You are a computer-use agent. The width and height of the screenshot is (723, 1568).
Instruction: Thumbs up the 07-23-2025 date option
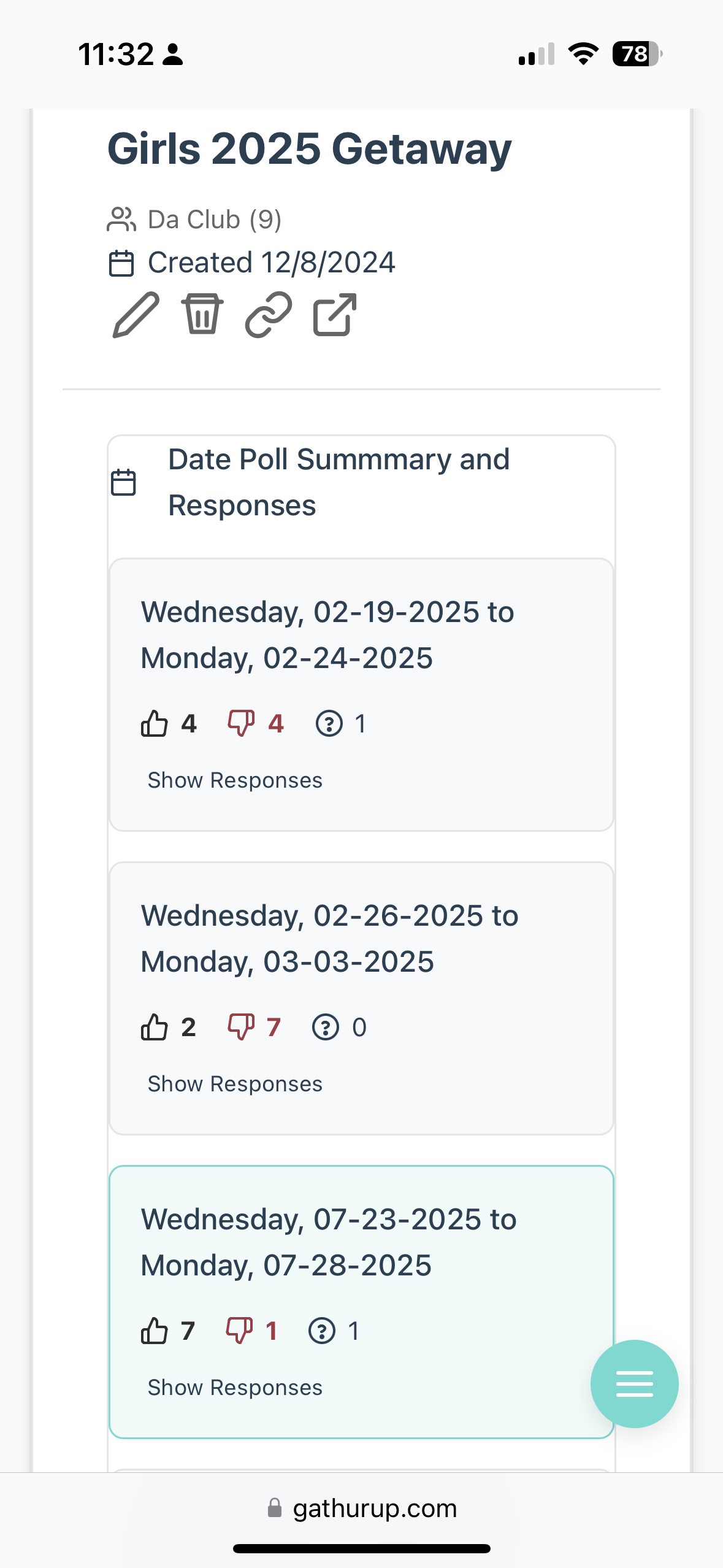click(154, 1331)
